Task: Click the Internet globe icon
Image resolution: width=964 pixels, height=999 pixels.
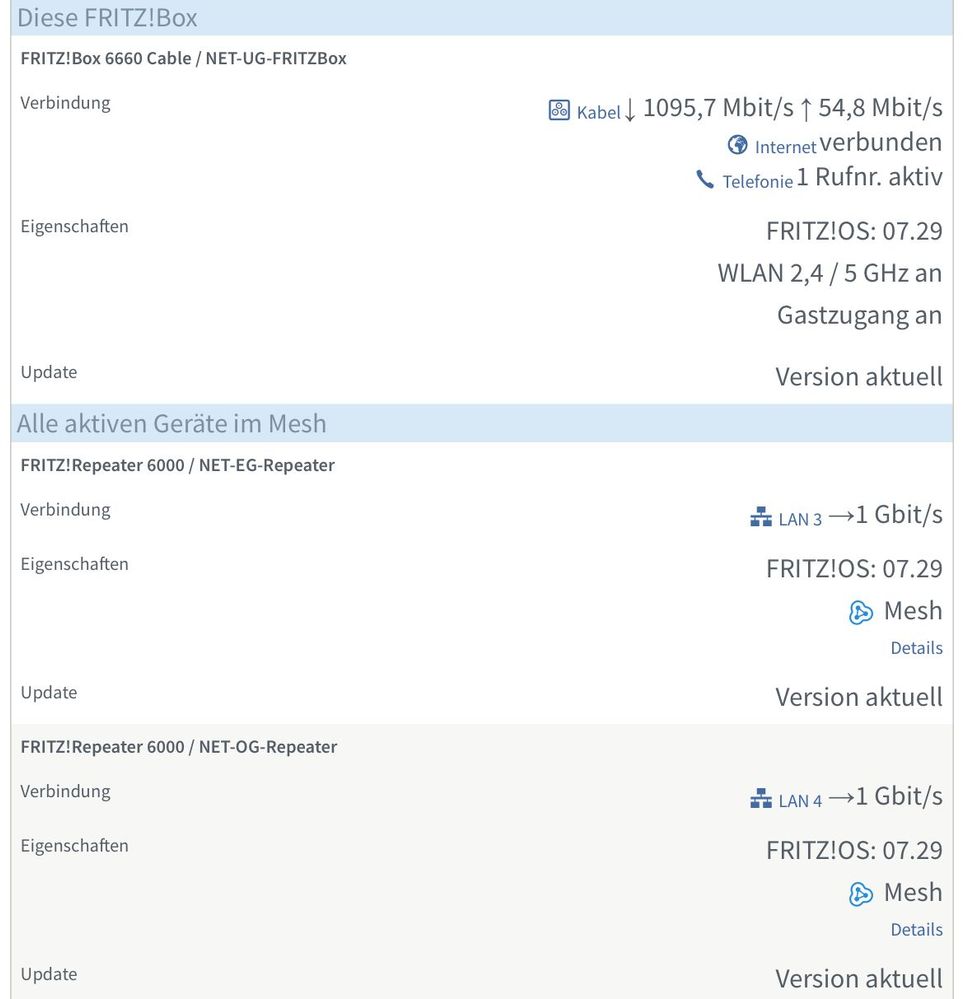Action: (738, 145)
